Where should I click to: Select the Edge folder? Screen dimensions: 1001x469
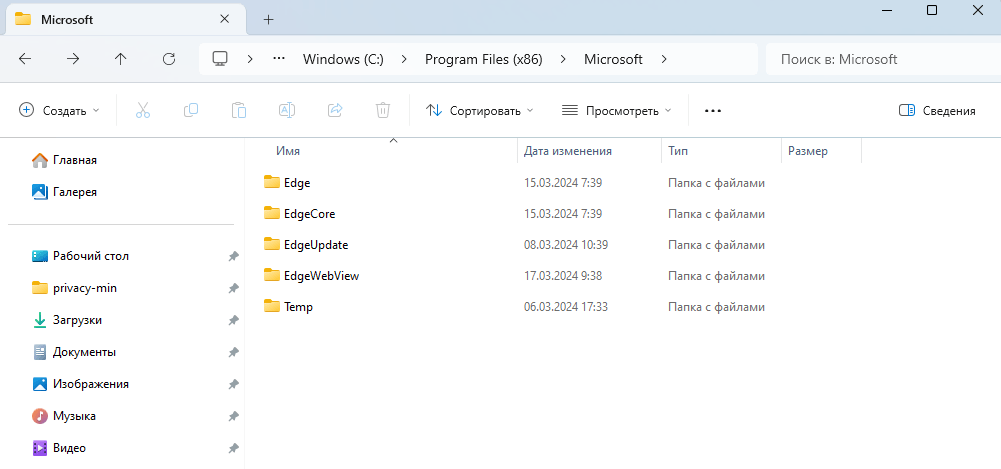click(287, 182)
